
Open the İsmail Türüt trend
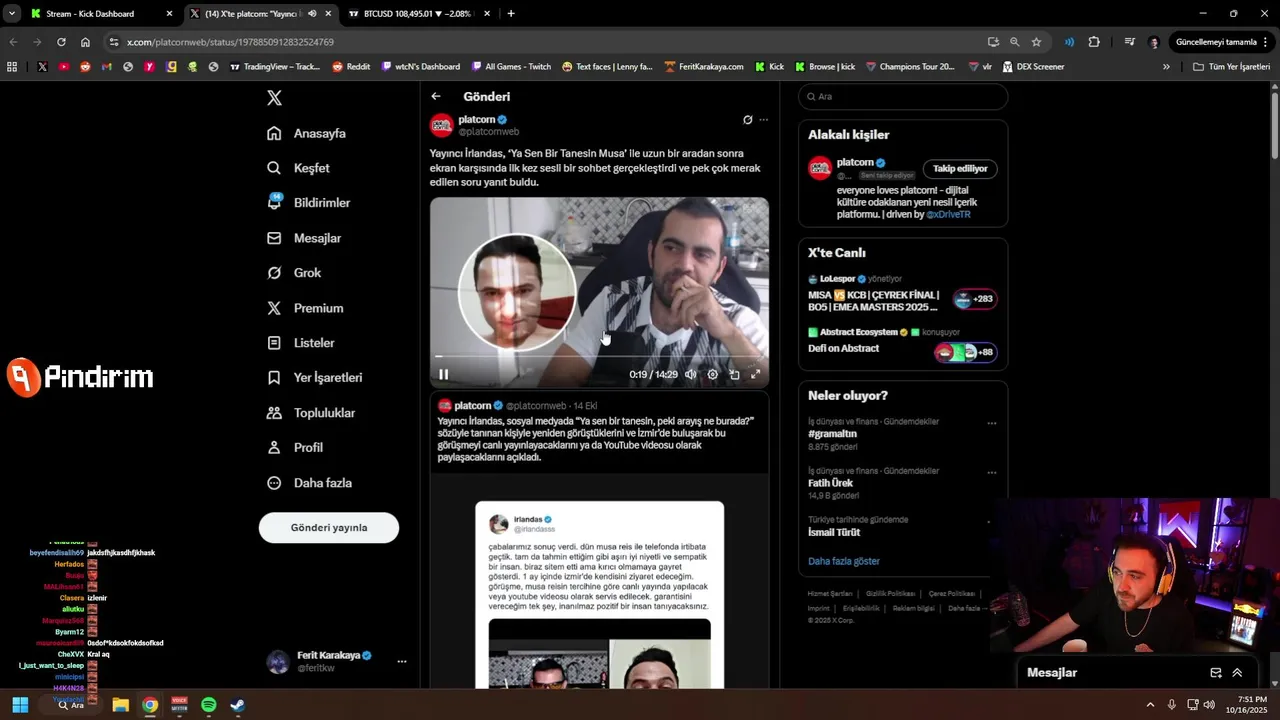(834, 533)
